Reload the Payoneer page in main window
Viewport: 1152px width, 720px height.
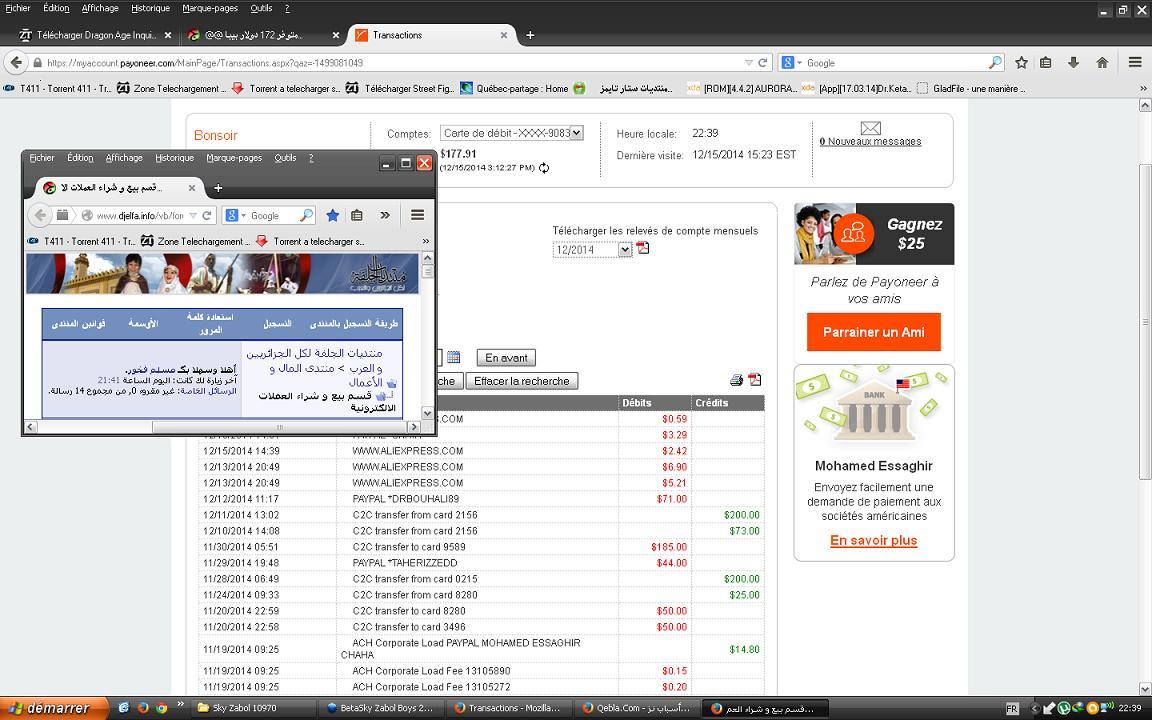[763, 63]
